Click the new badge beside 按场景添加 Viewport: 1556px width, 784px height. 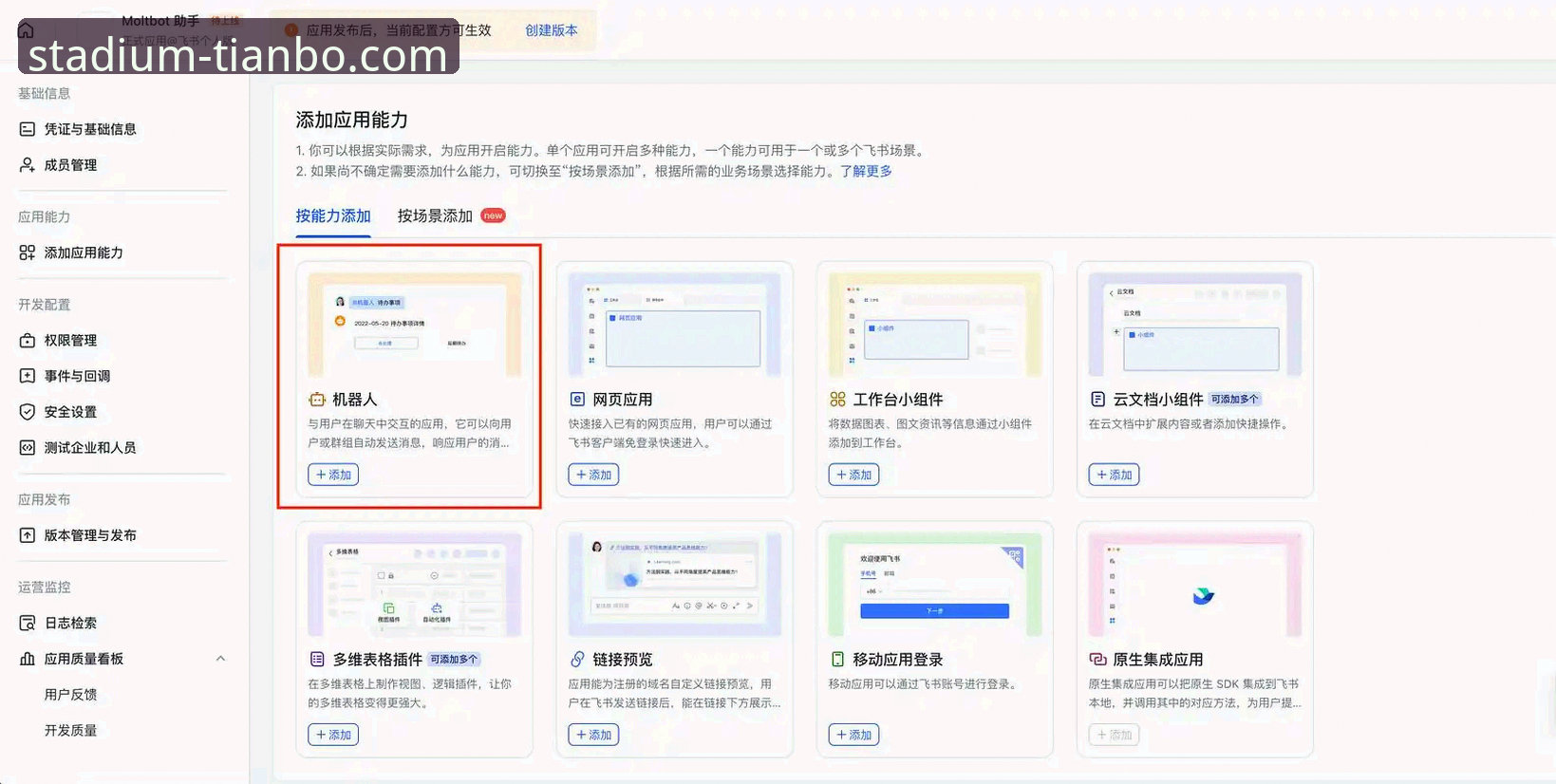[x=493, y=215]
